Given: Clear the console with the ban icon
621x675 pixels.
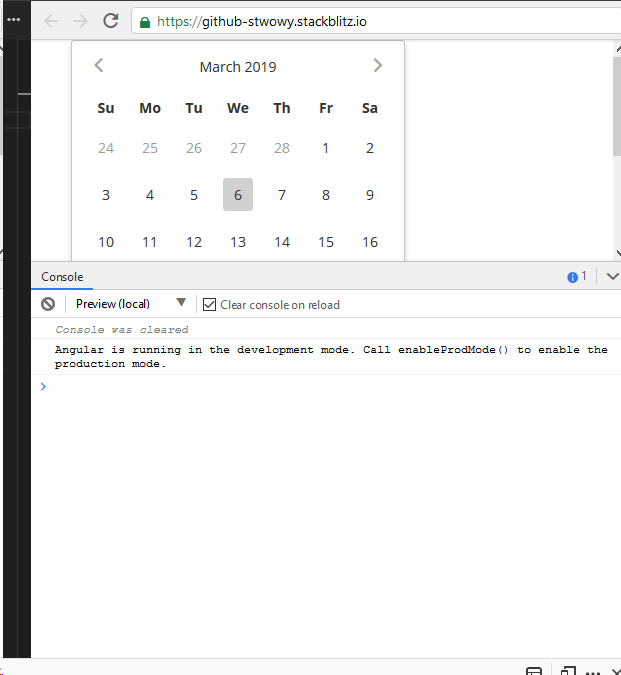Looking at the screenshot, I should click(48, 304).
